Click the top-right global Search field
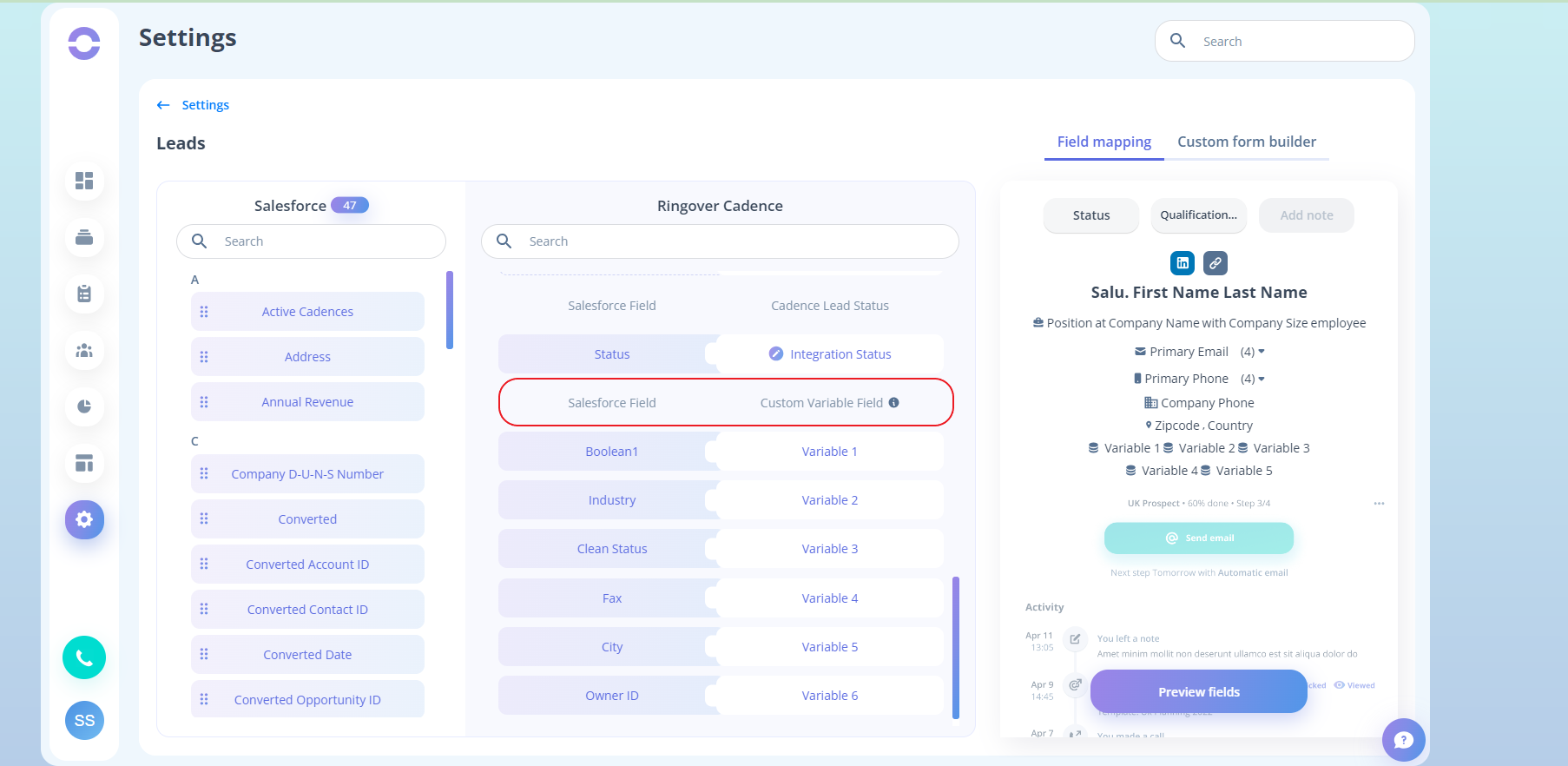 [x=1285, y=41]
